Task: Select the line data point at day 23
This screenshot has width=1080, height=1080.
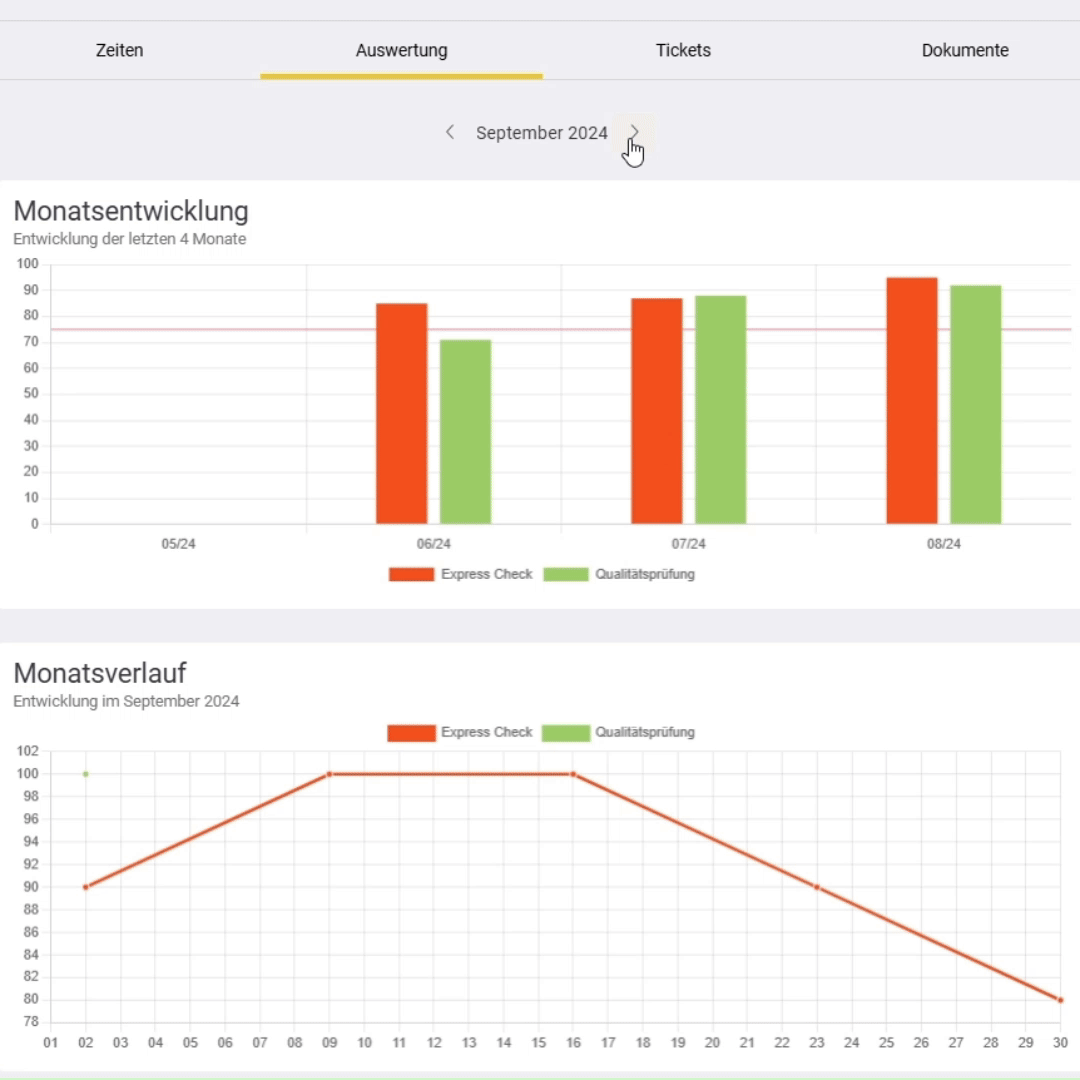Action: point(816,887)
